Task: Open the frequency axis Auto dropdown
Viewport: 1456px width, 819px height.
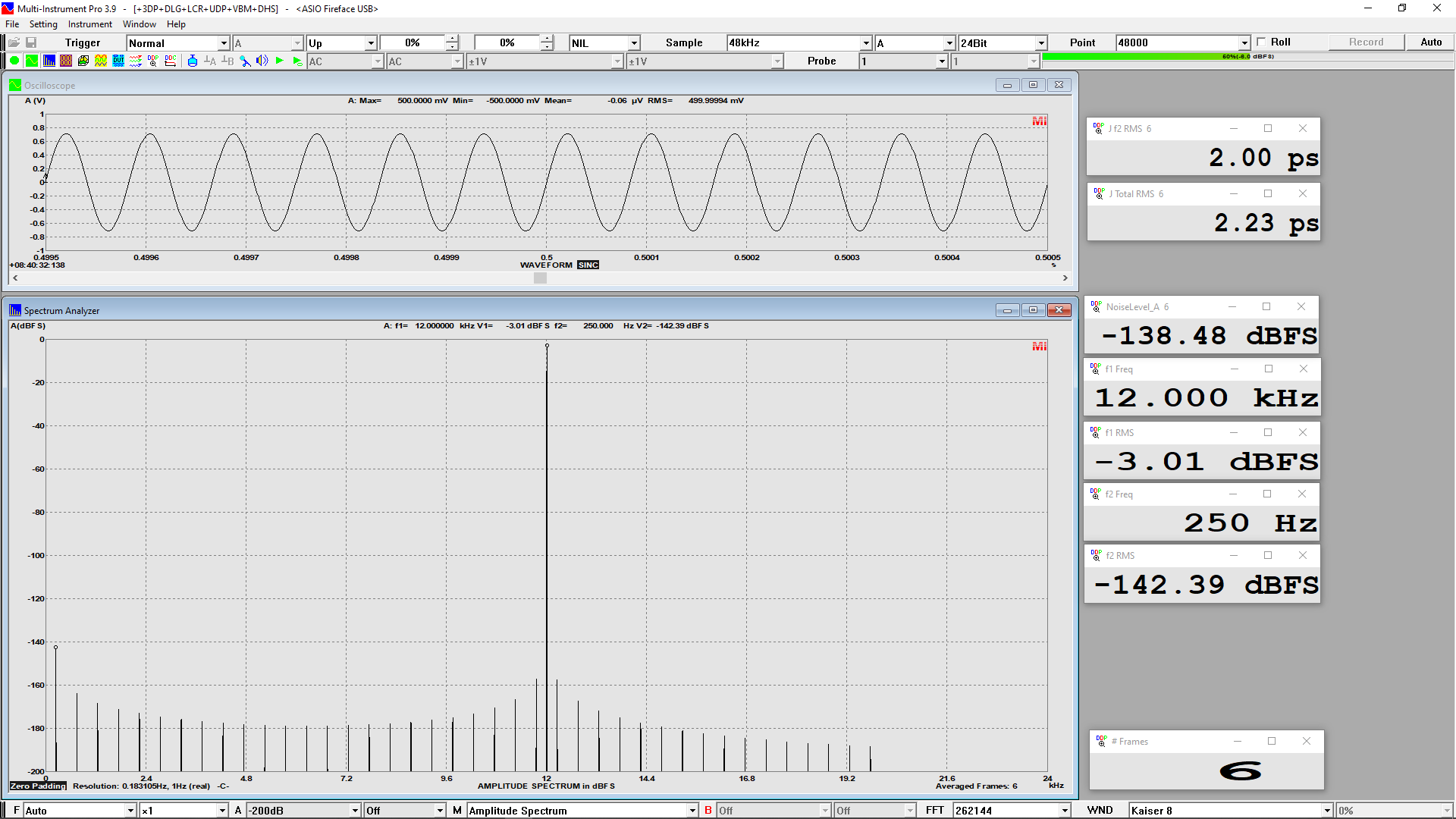Action: point(80,811)
